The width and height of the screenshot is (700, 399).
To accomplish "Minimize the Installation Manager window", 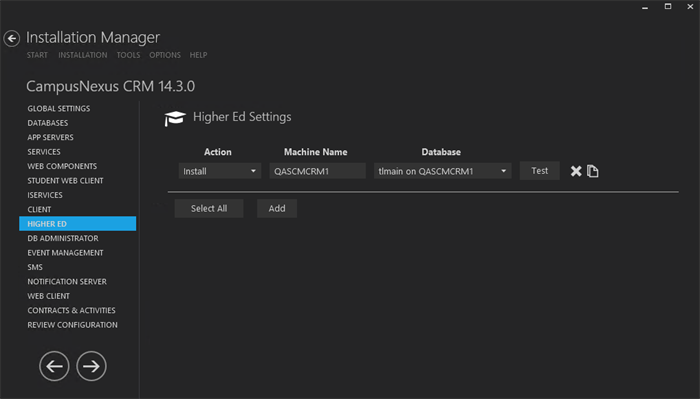I will 645,7.
